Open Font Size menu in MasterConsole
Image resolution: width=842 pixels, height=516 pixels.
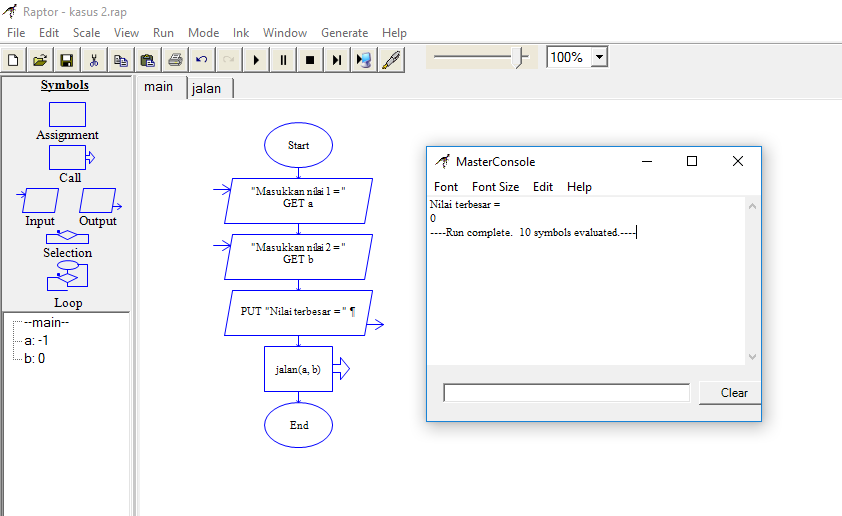pos(495,187)
